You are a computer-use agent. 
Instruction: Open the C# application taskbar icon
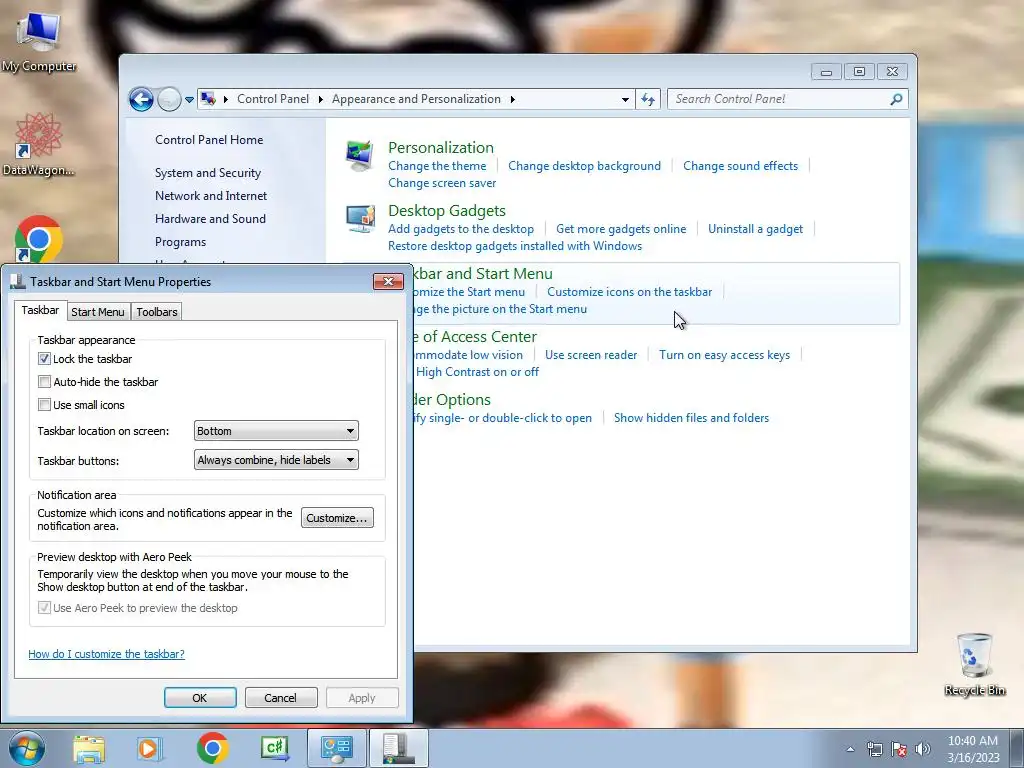pyautogui.click(x=275, y=748)
